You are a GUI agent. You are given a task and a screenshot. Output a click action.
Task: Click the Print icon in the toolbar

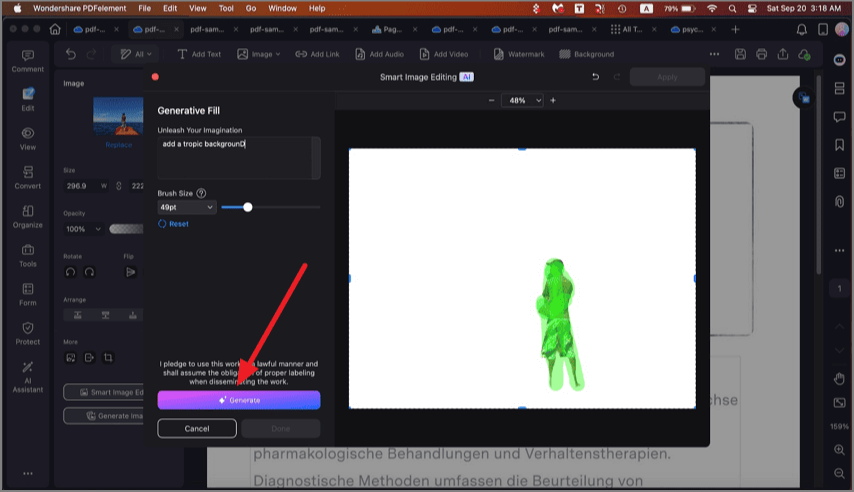coord(761,54)
